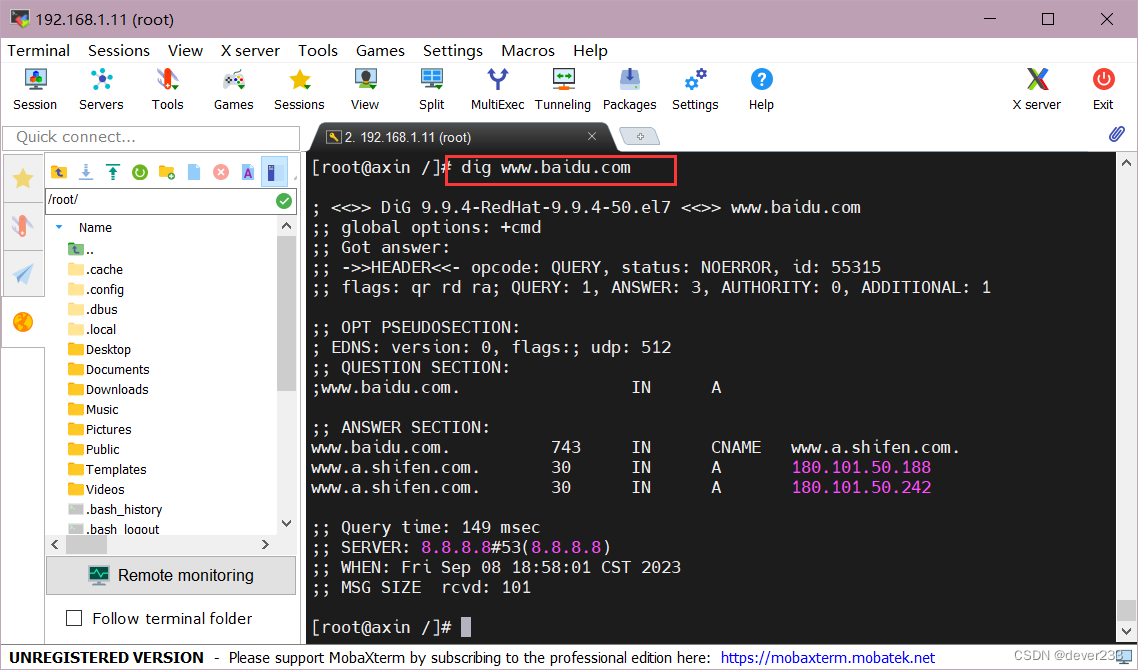
Task: Click the Games toolbar icon
Action: (x=233, y=89)
